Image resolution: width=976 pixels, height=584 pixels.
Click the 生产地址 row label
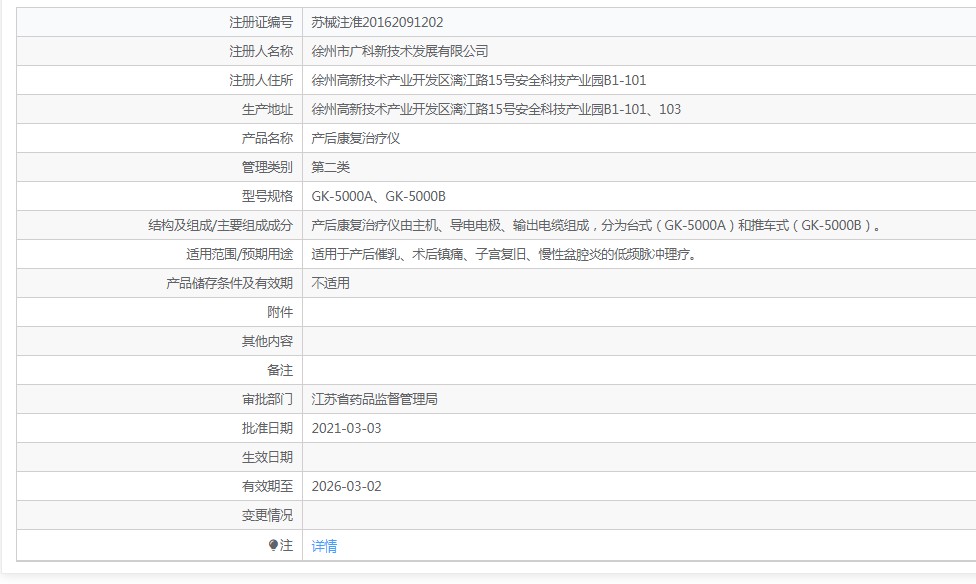267,109
